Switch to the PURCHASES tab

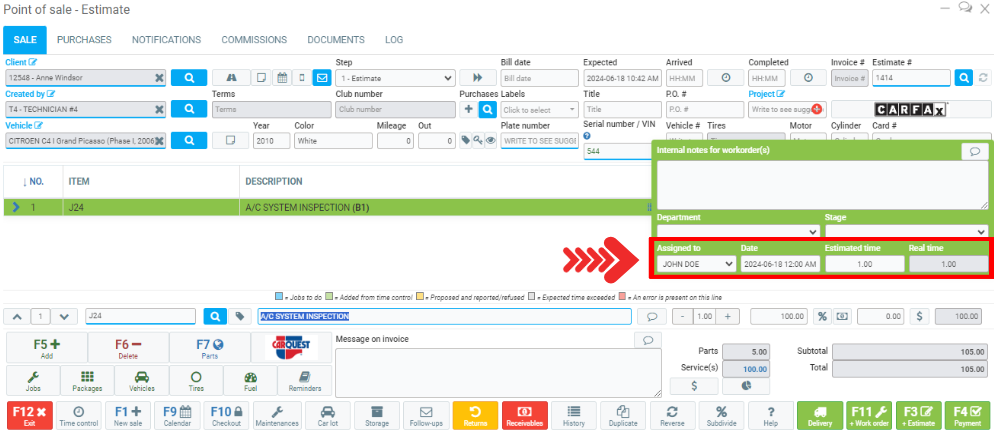(84, 40)
